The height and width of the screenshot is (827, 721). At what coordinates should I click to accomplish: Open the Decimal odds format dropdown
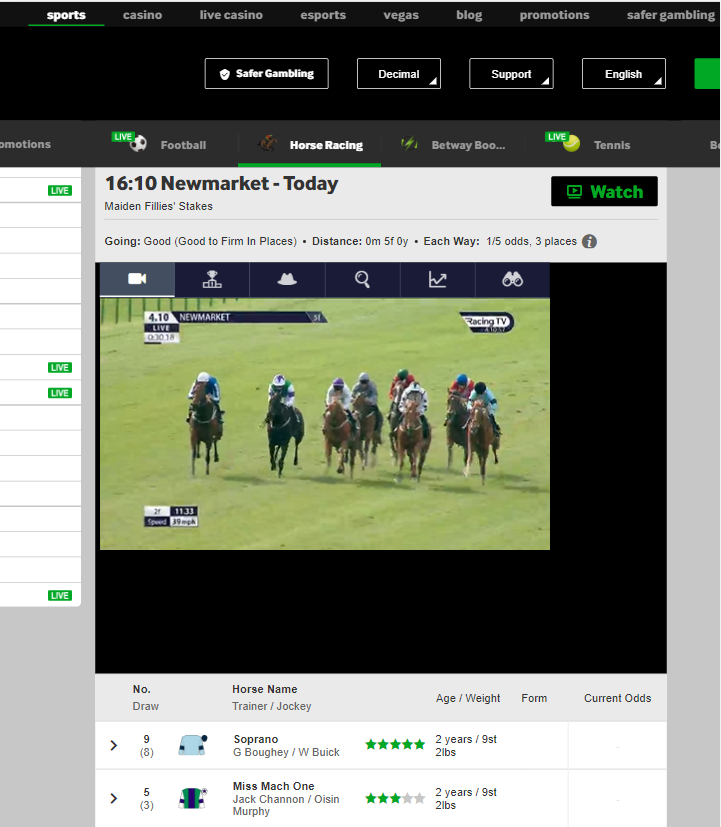point(399,74)
